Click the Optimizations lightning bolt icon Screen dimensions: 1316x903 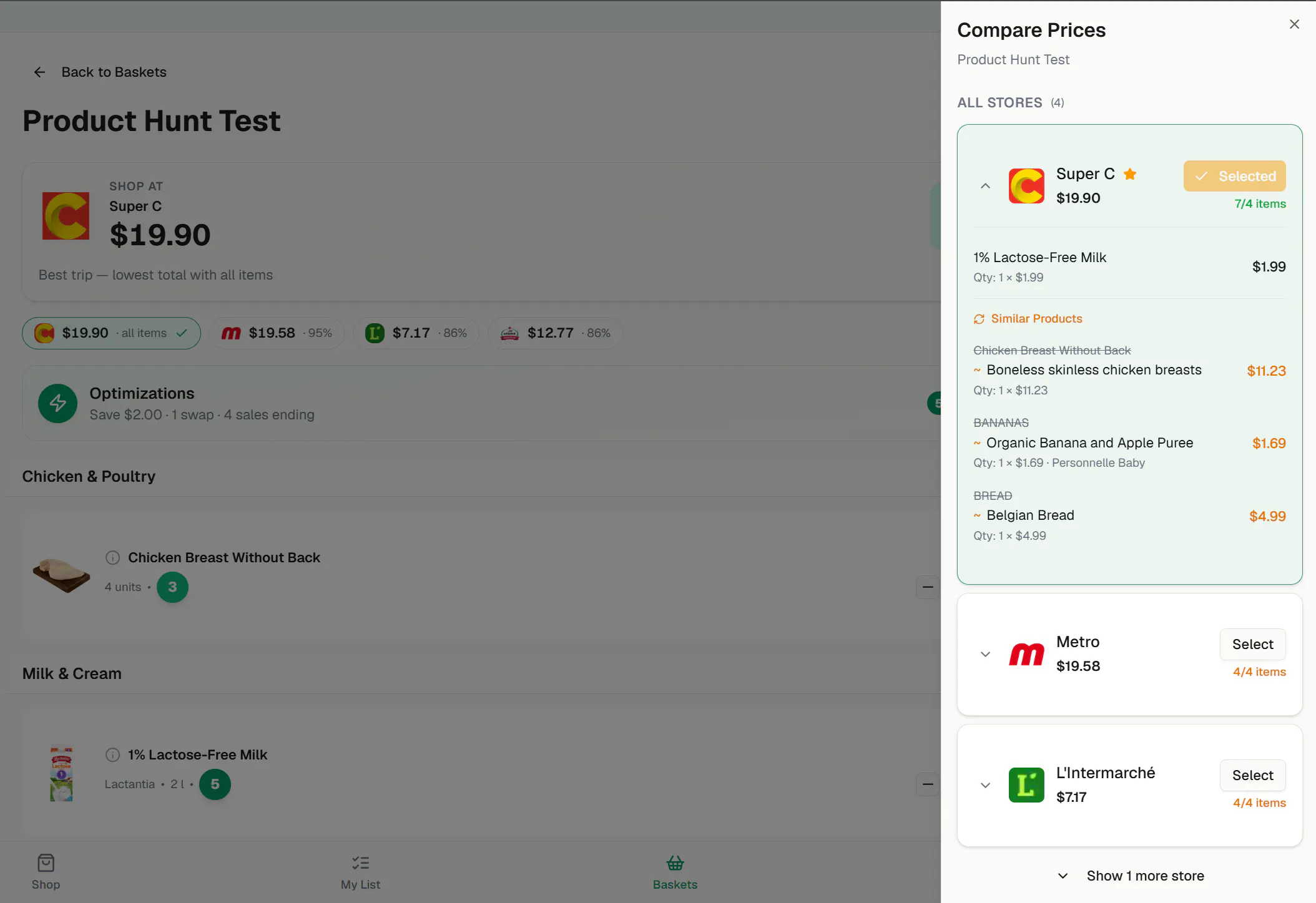click(x=58, y=403)
